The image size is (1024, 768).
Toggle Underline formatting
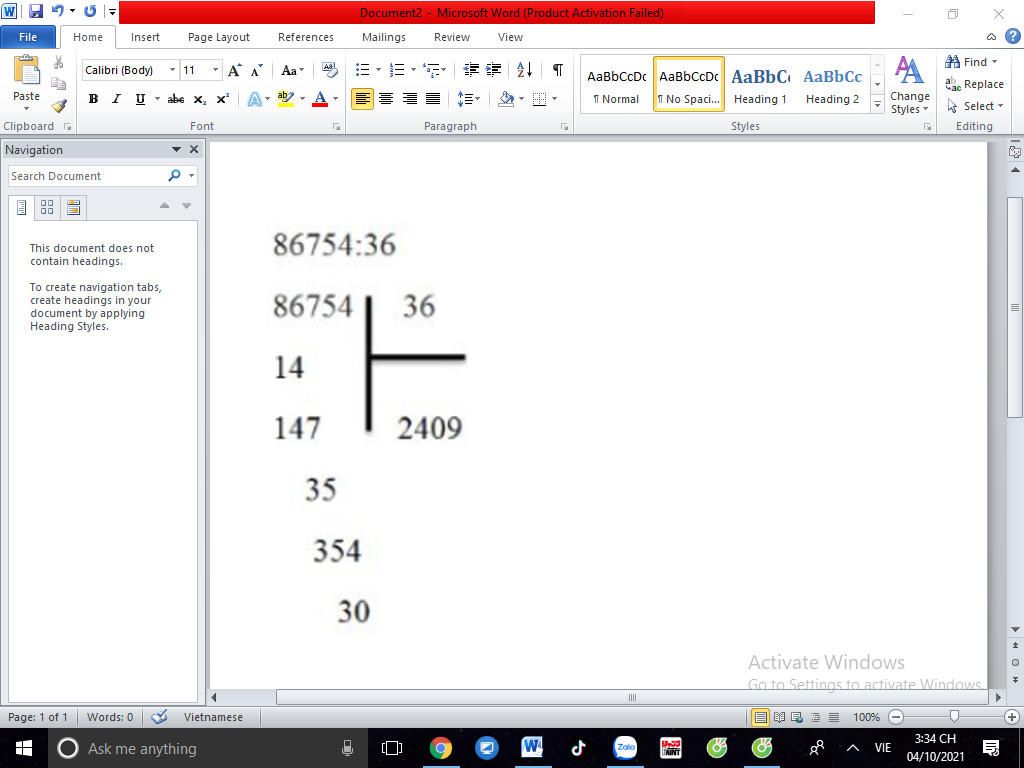pyautogui.click(x=140, y=99)
